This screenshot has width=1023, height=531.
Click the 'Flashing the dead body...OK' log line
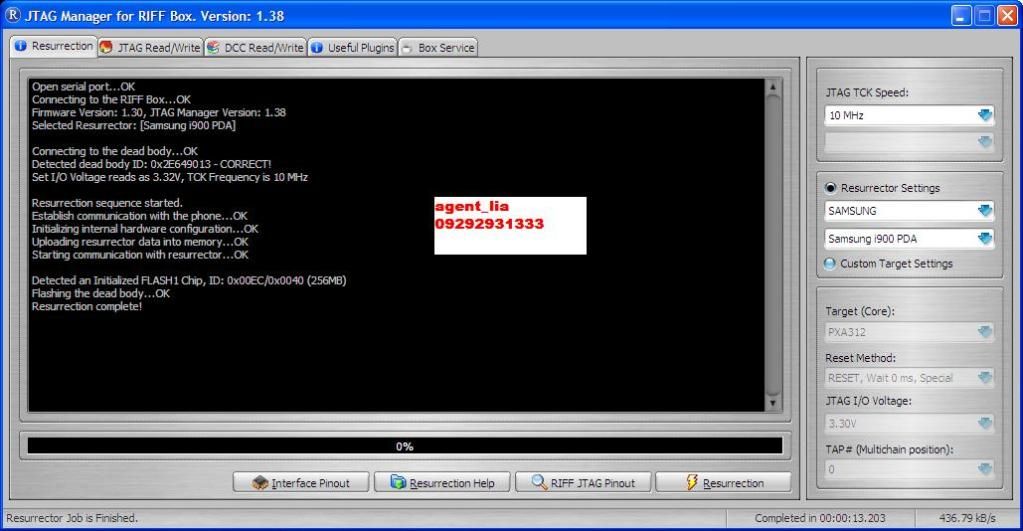coord(100,294)
